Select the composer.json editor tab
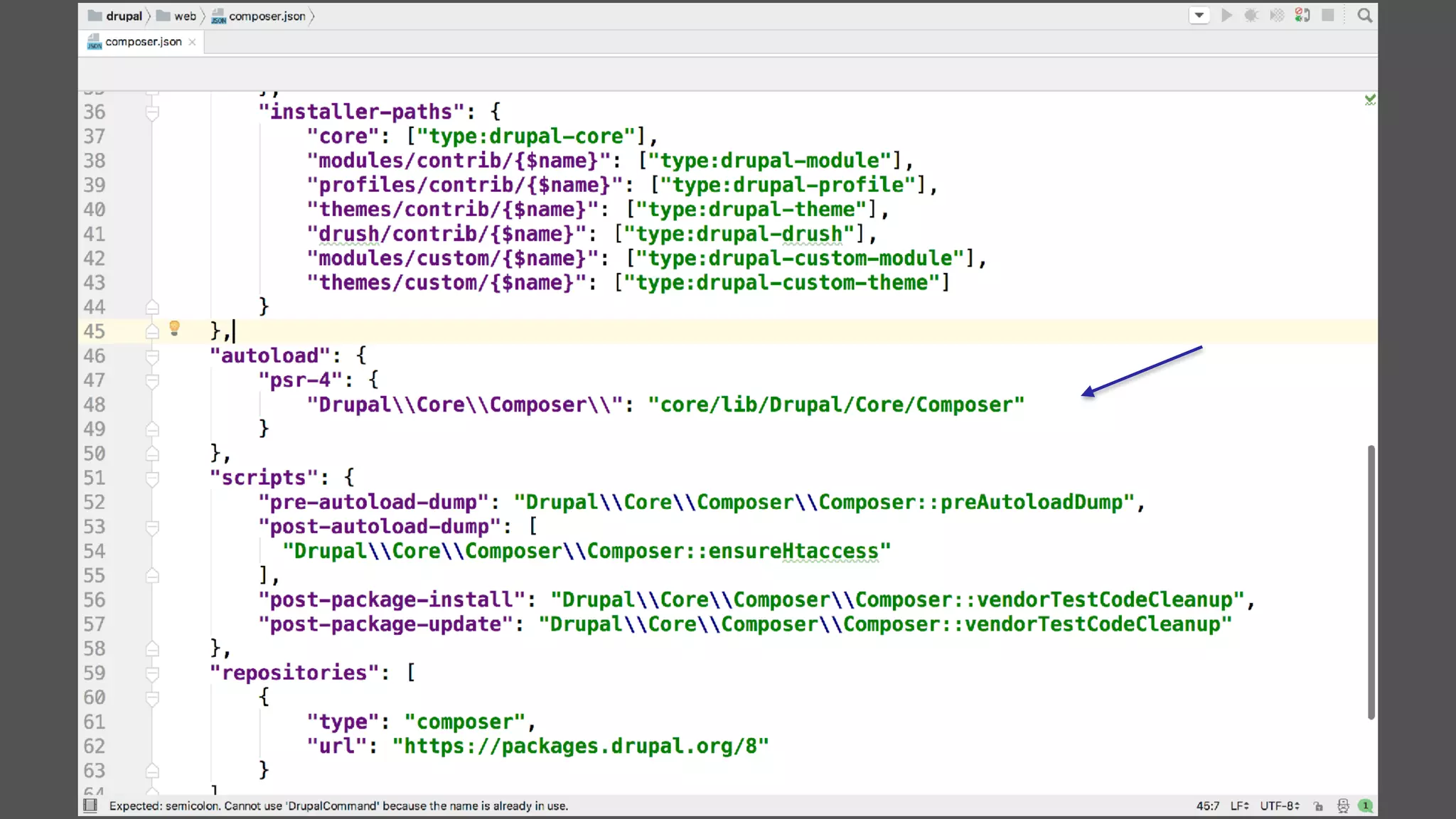The height and width of the screenshot is (819, 1456). click(143, 42)
